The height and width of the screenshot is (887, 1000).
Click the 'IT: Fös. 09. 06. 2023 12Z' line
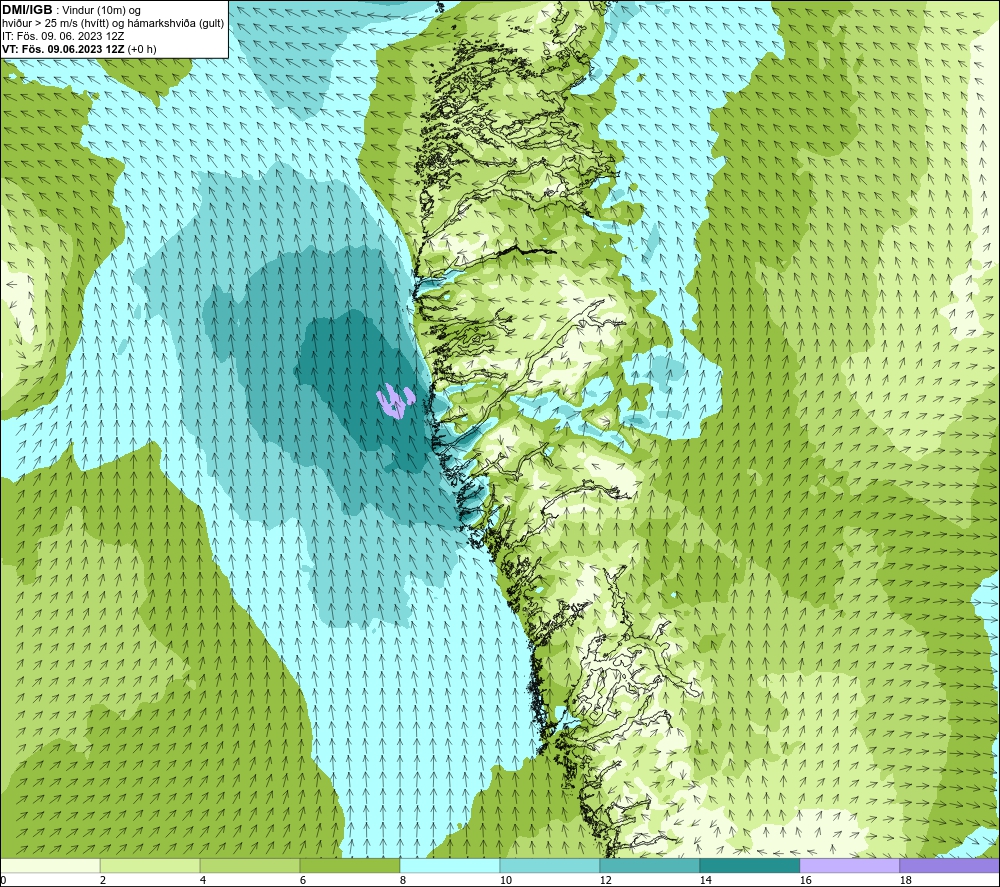[x=63, y=36]
